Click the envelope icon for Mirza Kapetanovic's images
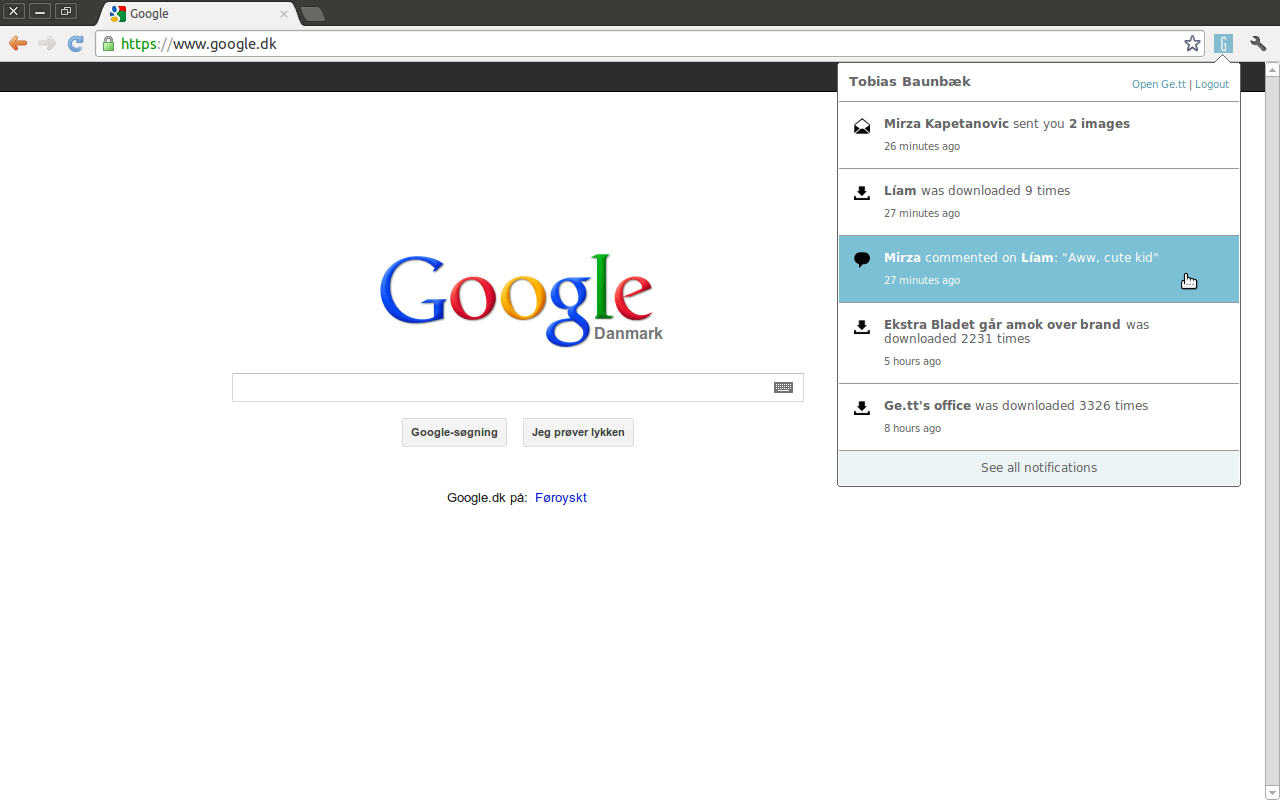The height and width of the screenshot is (800, 1280). tap(861, 126)
